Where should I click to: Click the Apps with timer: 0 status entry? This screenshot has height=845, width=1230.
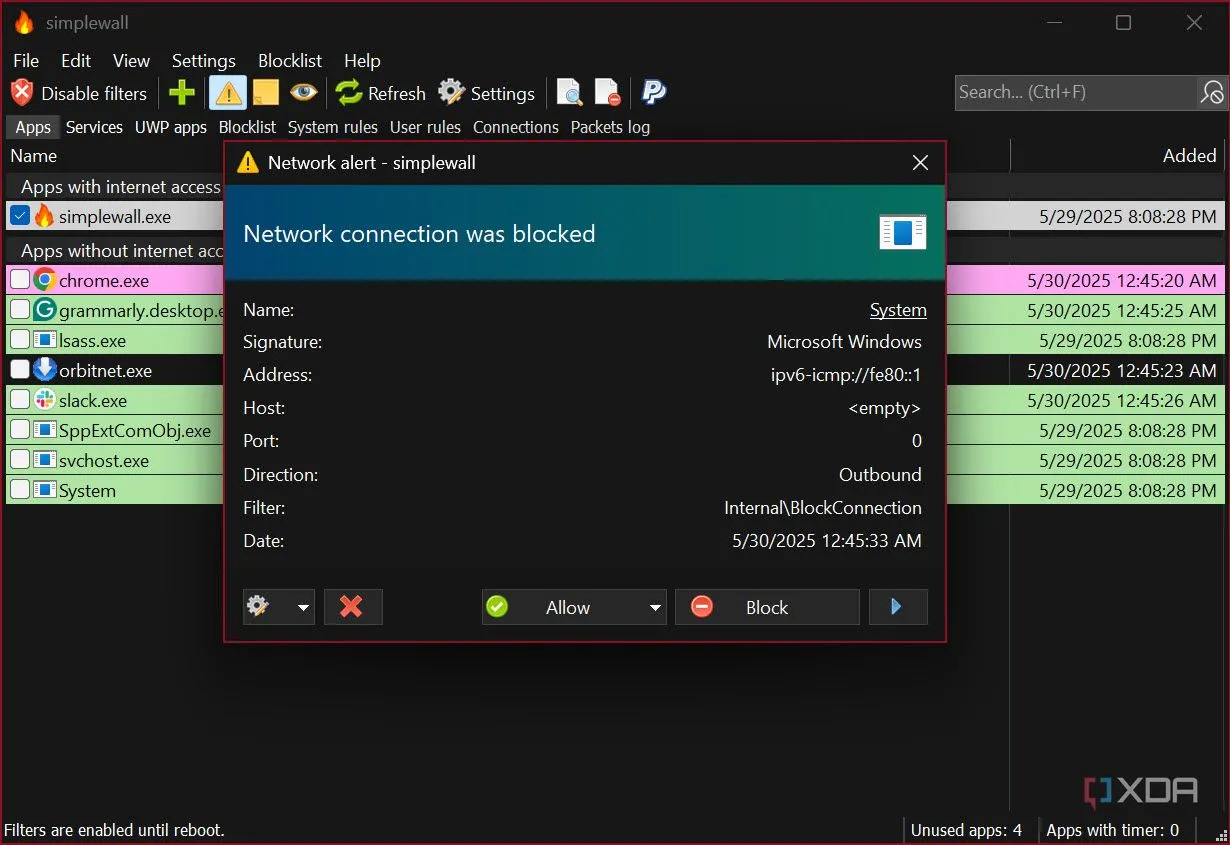[1113, 830]
